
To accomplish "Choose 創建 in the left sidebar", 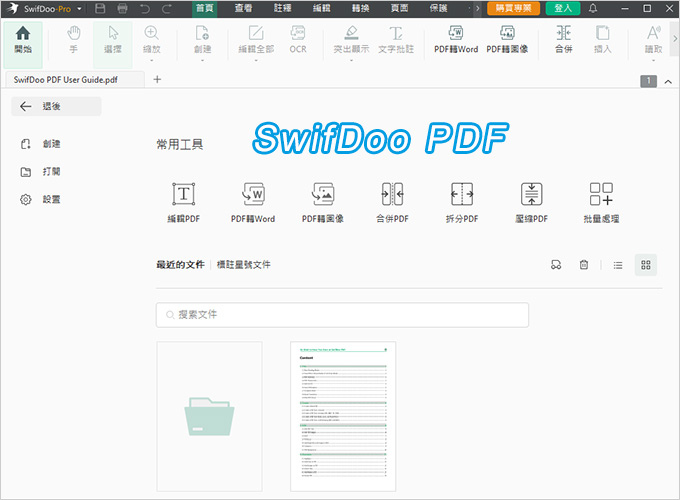I will click(41, 144).
